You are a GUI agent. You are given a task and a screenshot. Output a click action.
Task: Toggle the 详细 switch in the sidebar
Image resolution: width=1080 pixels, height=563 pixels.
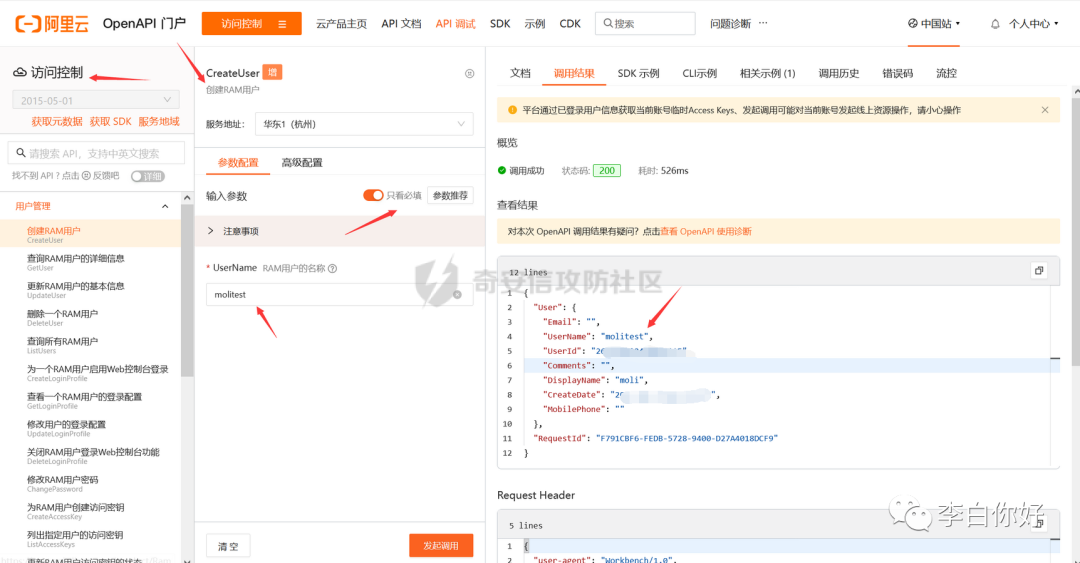point(147,176)
